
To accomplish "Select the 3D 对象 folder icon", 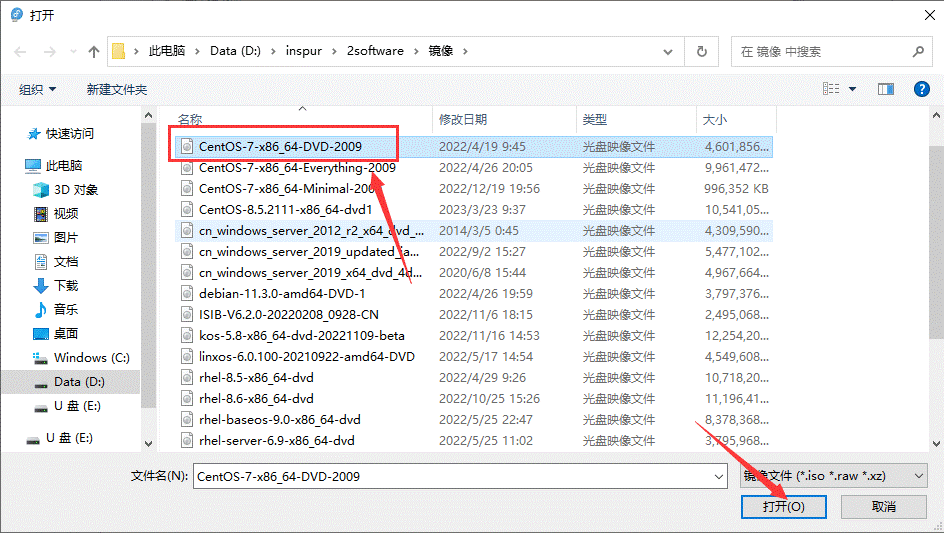I will pyautogui.click(x=41, y=189).
